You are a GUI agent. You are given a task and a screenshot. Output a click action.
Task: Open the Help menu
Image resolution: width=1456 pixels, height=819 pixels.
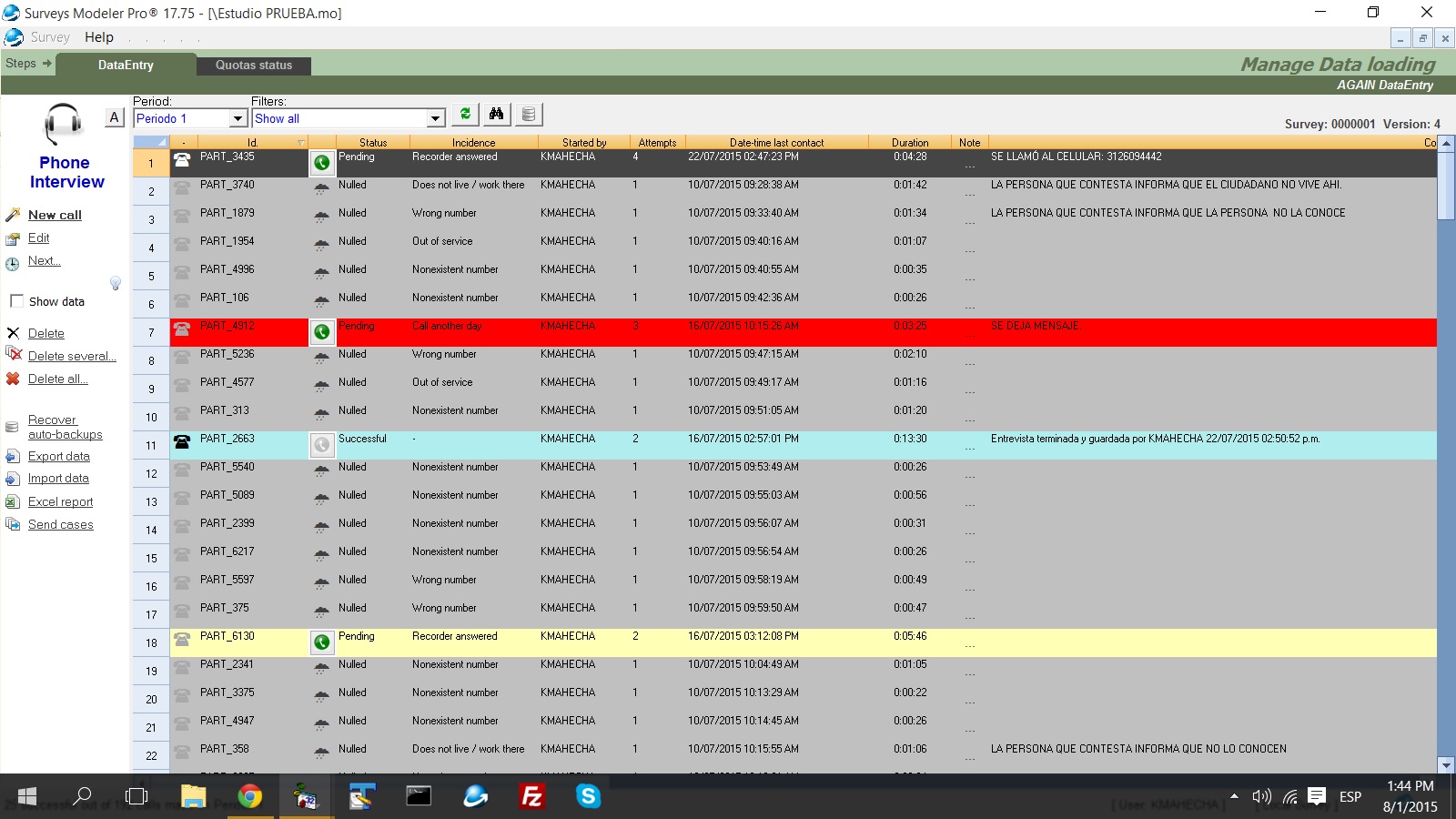pyautogui.click(x=99, y=37)
